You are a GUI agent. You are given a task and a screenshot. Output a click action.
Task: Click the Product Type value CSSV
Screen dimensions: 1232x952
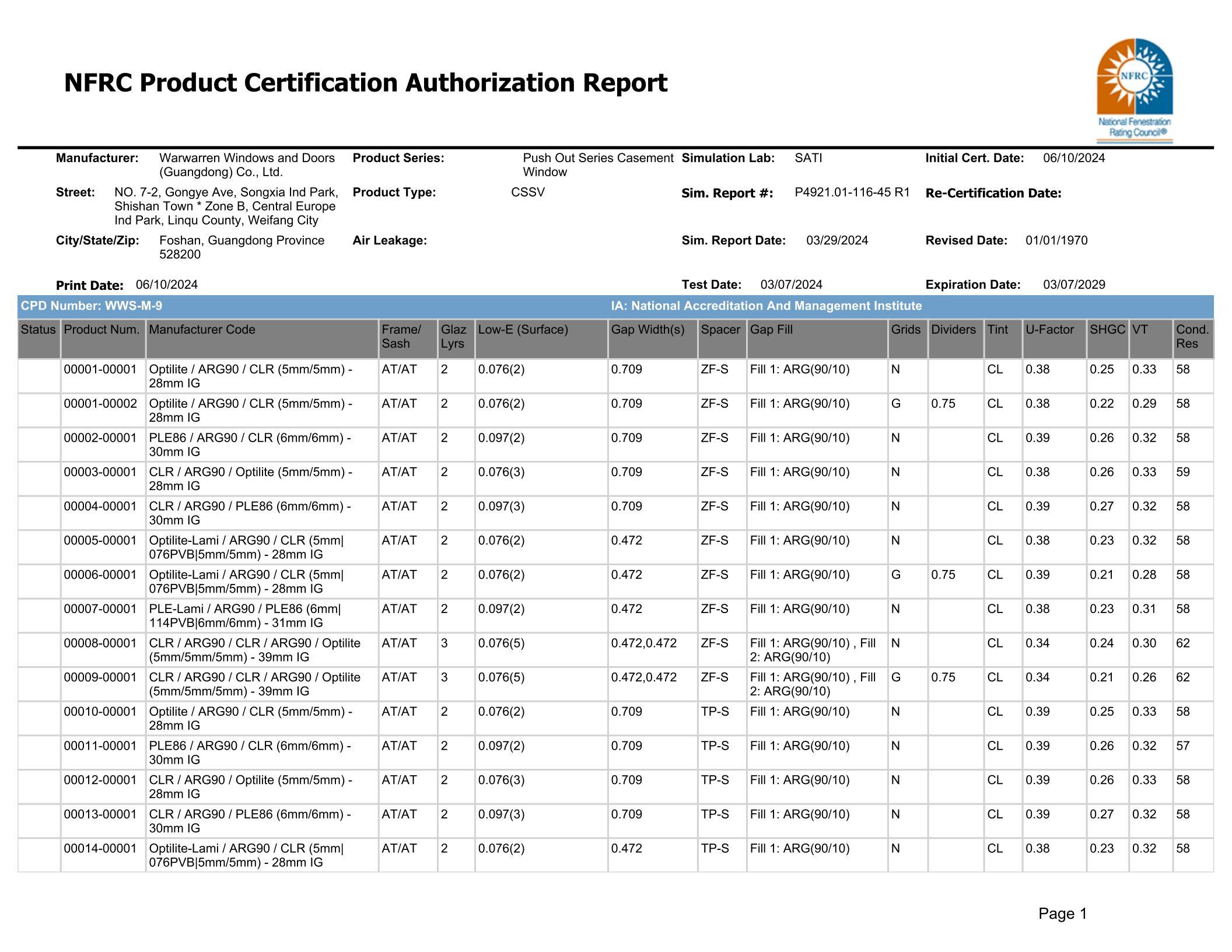pyautogui.click(x=528, y=192)
